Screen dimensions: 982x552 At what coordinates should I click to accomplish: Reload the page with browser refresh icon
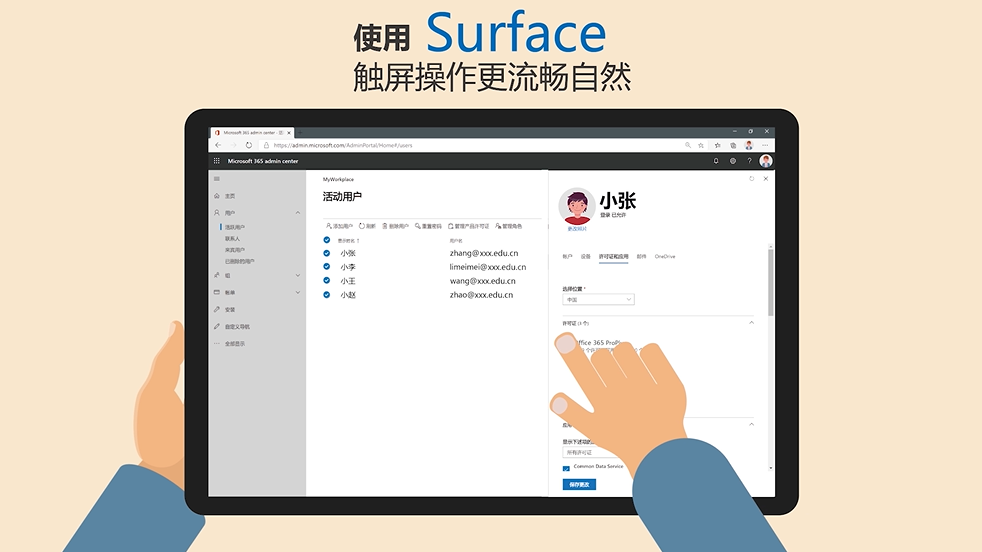tap(249, 145)
